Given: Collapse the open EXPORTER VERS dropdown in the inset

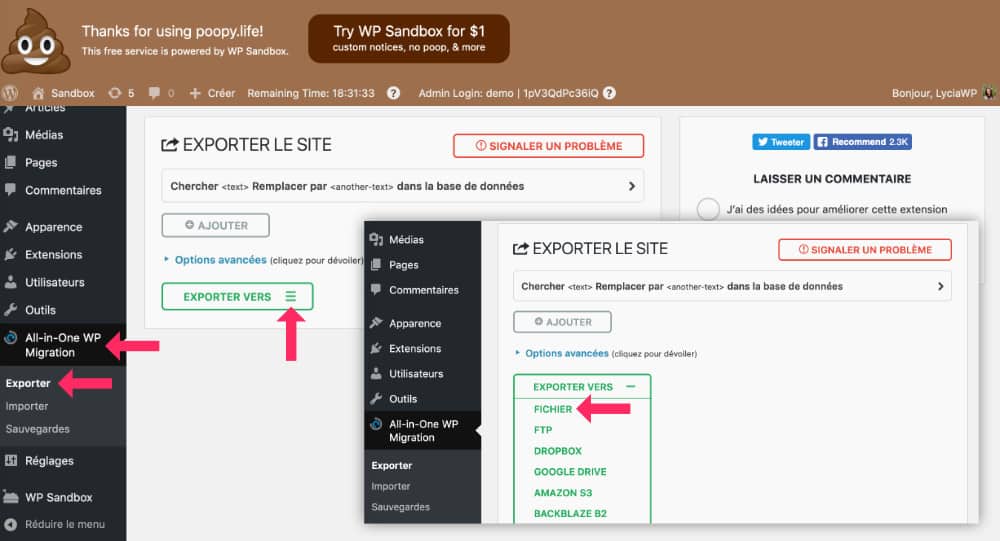Looking at the screenshot, I should (582, 387).
